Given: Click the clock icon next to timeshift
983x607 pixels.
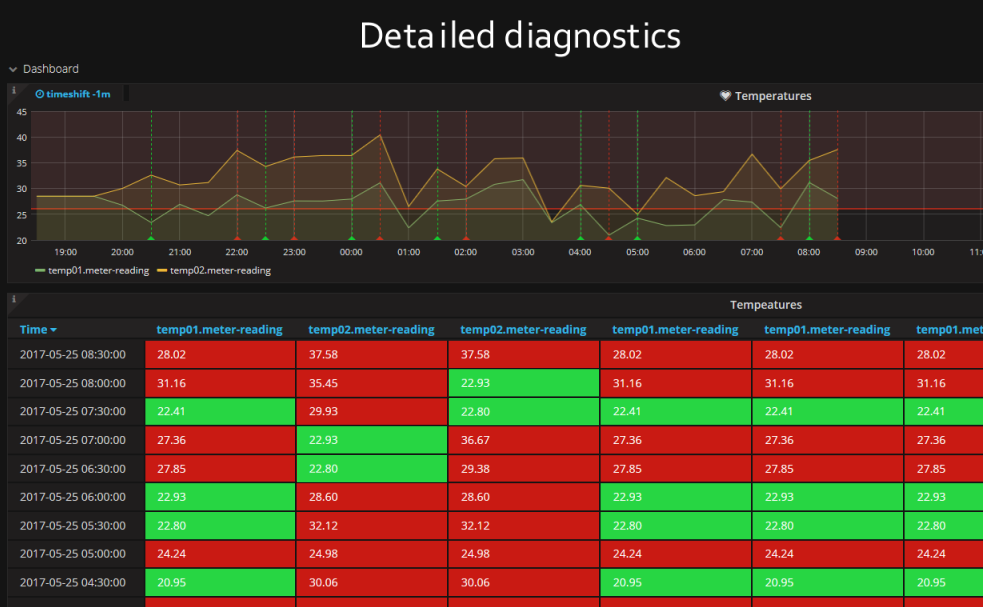Looking at the screenshot, I should 40,94.
